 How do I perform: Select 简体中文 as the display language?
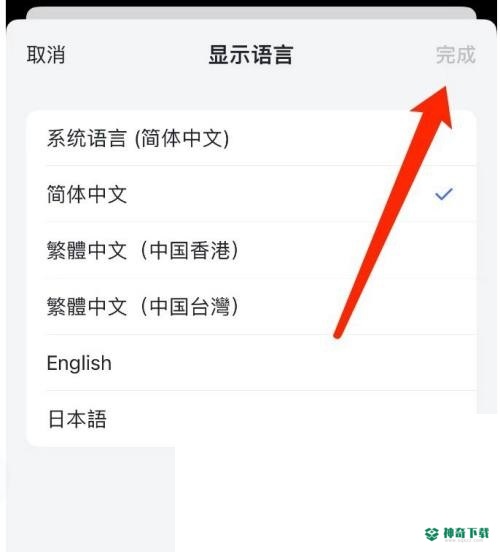point(251,194)
